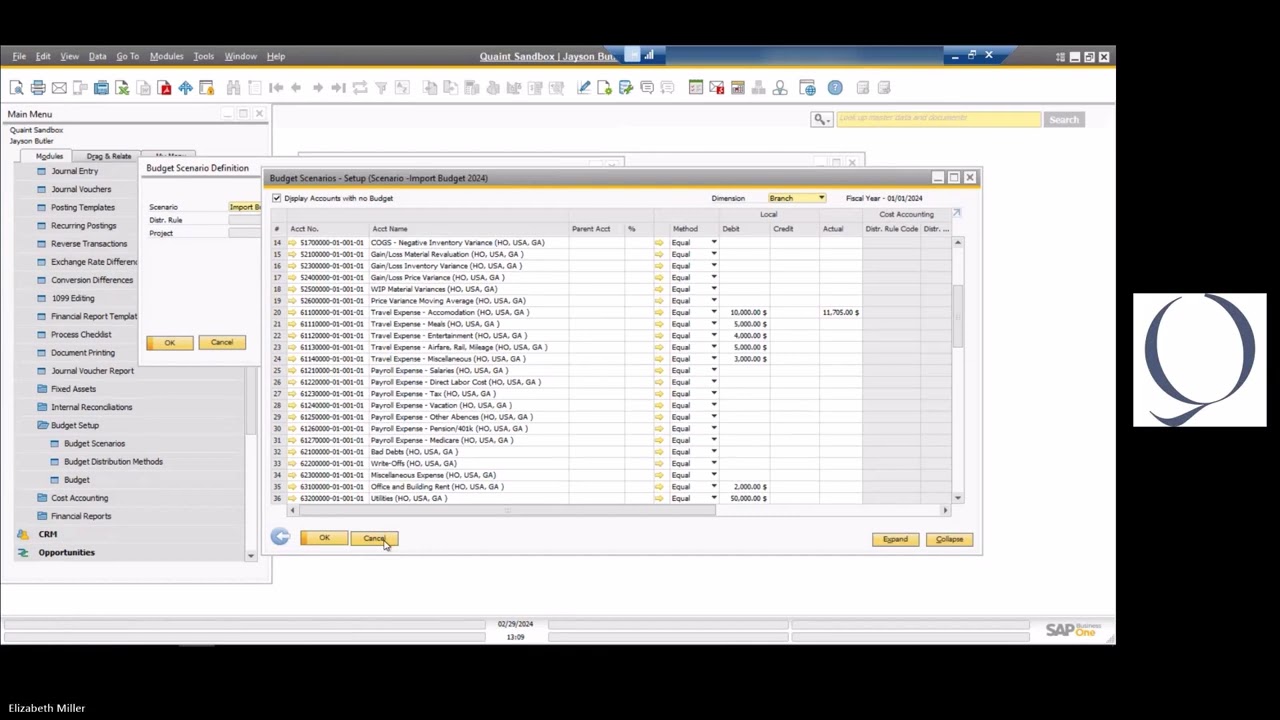The image size is (1280, 720).
Task: Click the master data lookup search field
Action: pyautogui.click(x=937, y=119)
